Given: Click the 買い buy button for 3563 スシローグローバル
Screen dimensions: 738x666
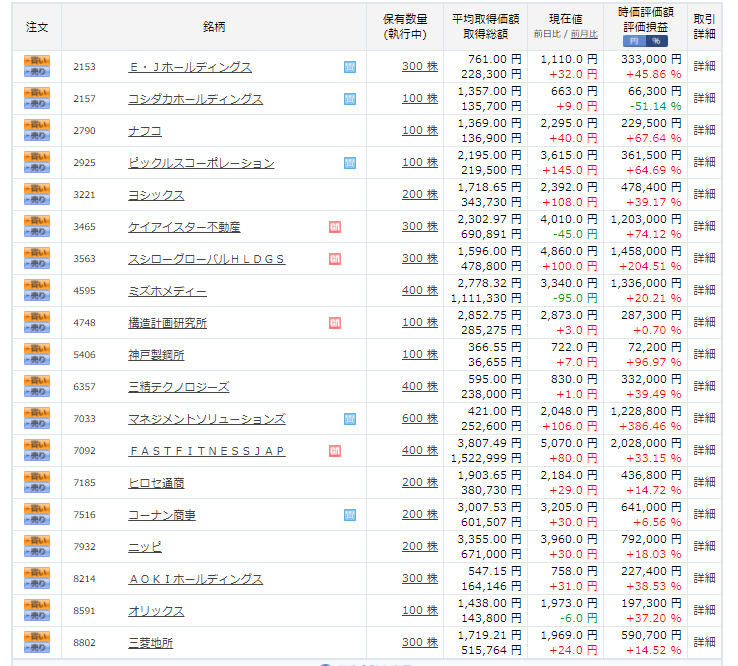Looking at the screenshot, I should click(x=37, y=253).
